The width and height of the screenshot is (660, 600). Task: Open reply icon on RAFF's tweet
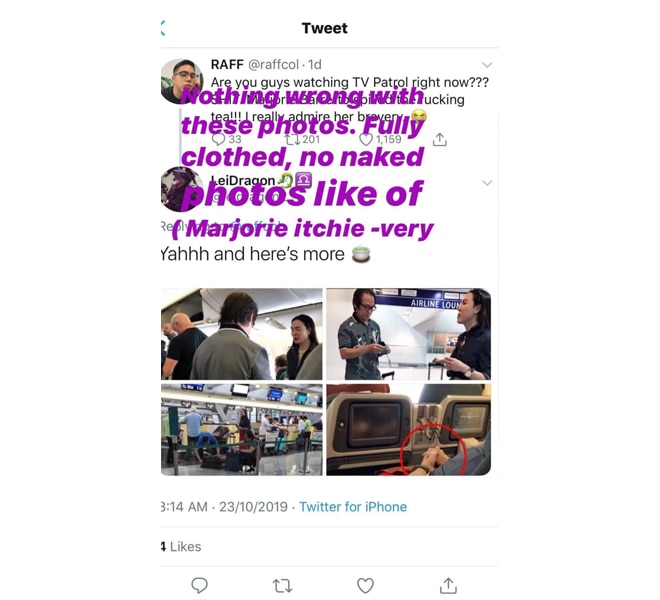(x=218, y=139)
